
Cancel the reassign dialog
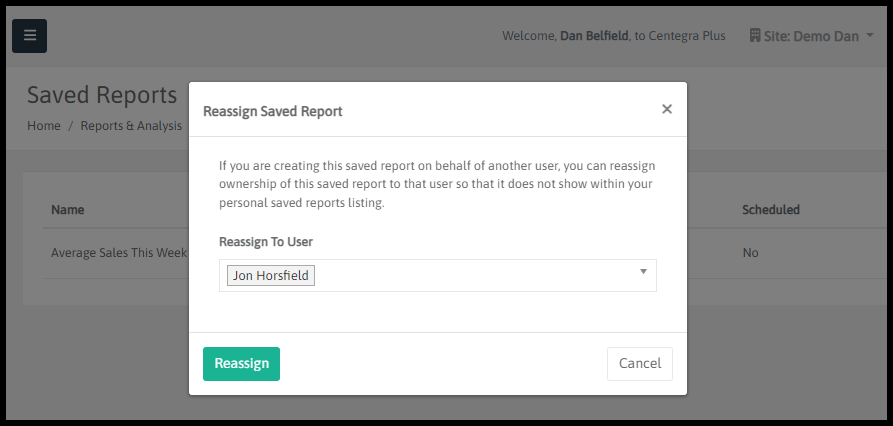point(639,364)
